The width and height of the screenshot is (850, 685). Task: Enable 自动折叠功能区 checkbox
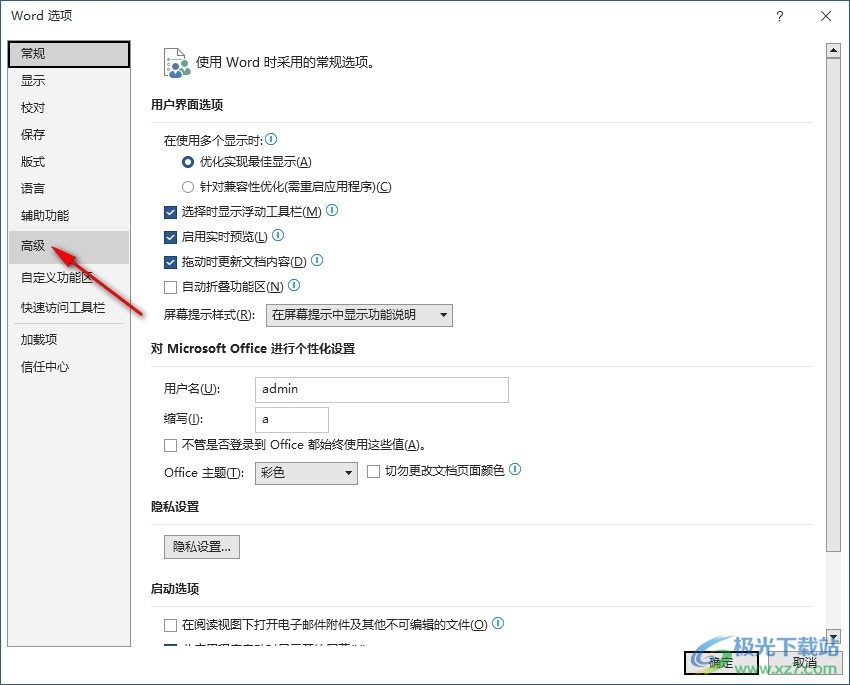170,287
